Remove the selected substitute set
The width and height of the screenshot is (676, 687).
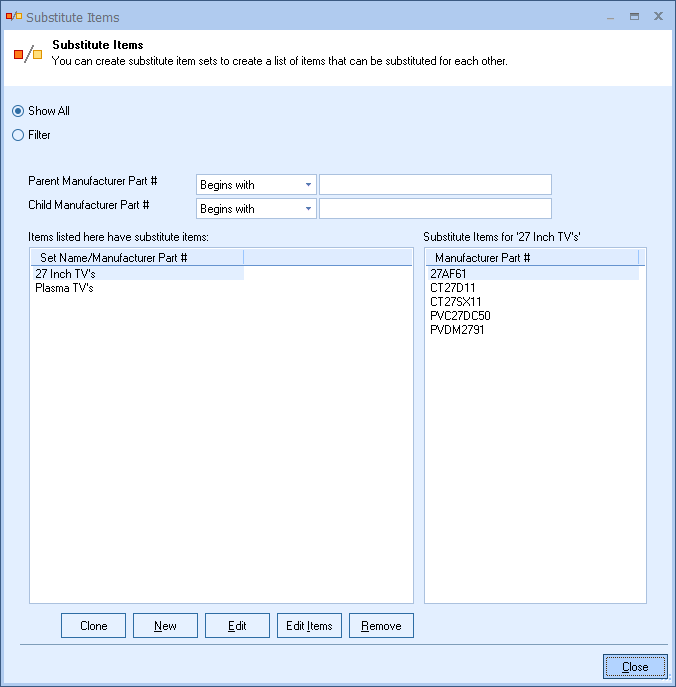tap(381, 626)
